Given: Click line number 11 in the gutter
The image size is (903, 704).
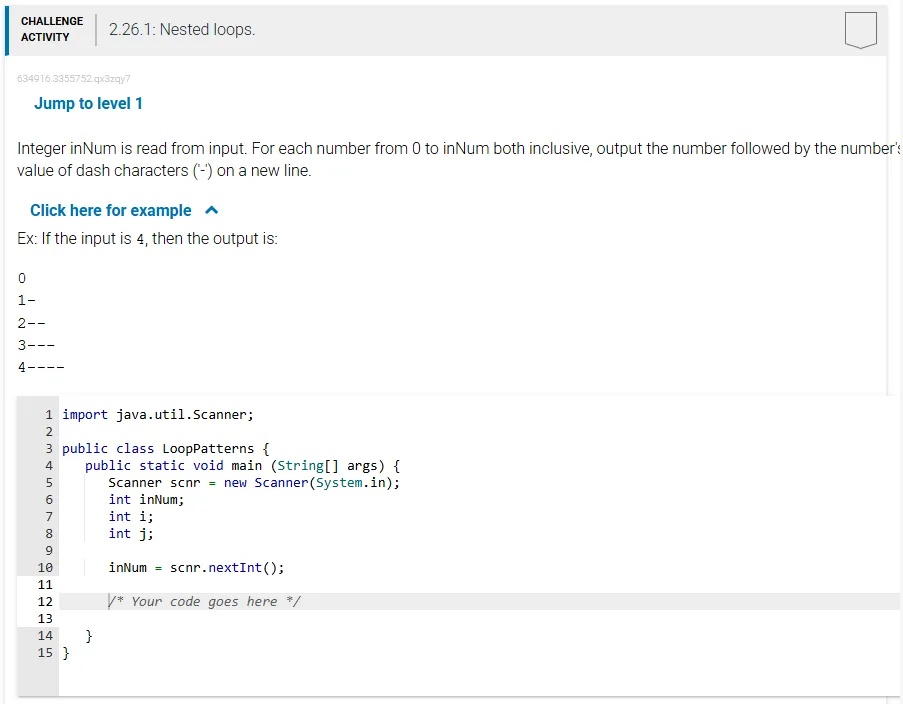Looking at the screenshot, I should pyautogui.click(x=45, y=585).
